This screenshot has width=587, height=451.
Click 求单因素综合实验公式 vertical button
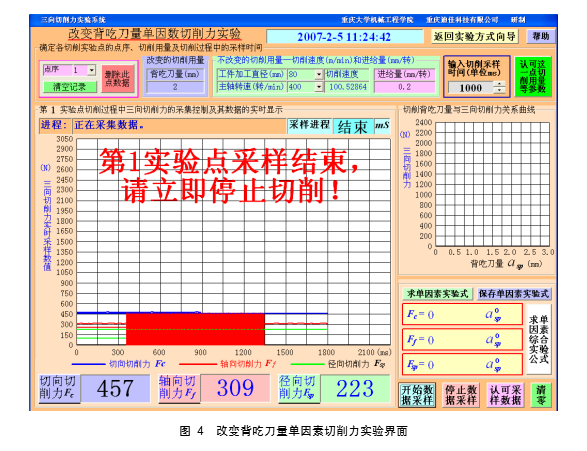click(x=539, y=339)
